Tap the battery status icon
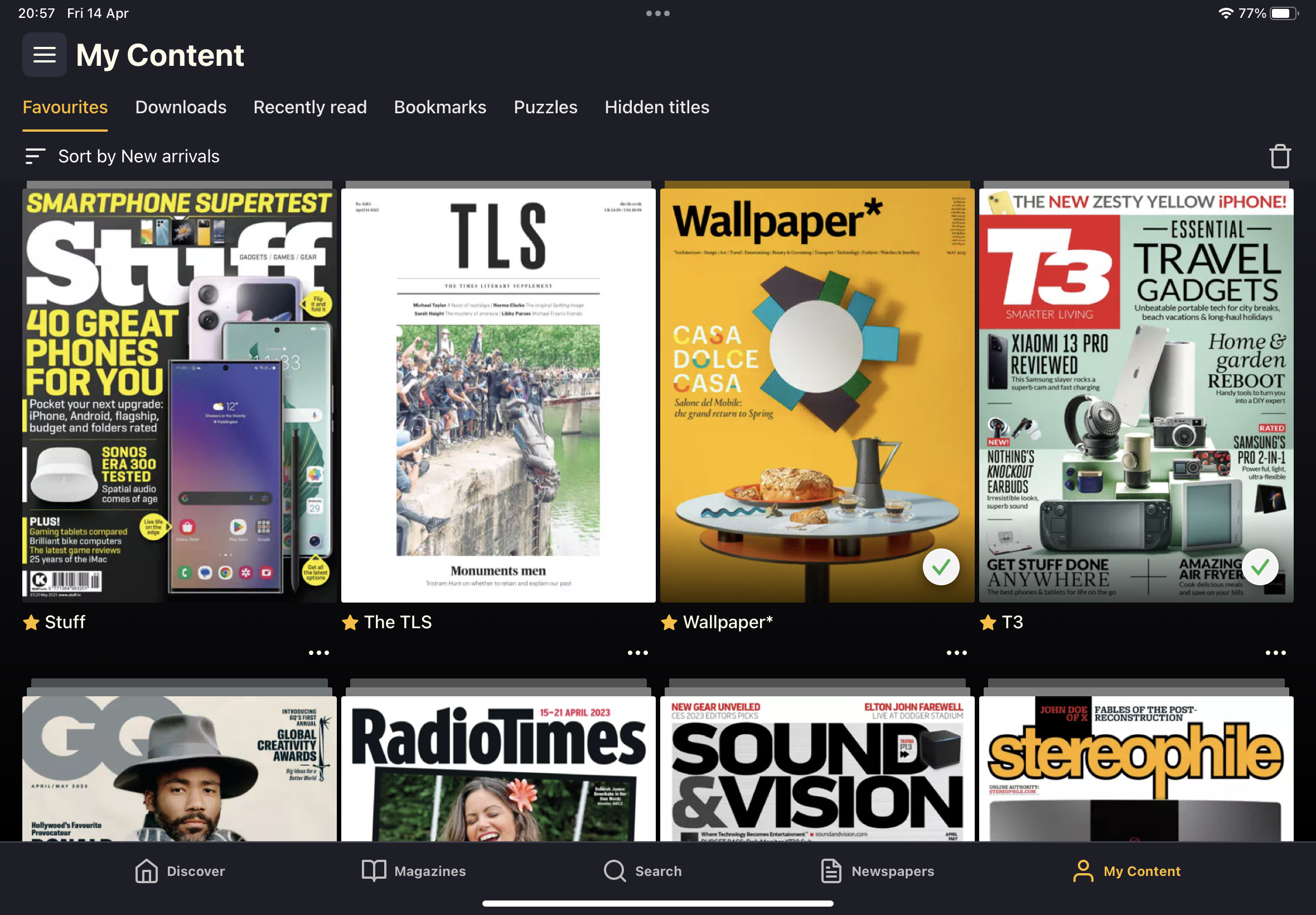This screenshot has width=1316, height=915. click(1284, 13)
